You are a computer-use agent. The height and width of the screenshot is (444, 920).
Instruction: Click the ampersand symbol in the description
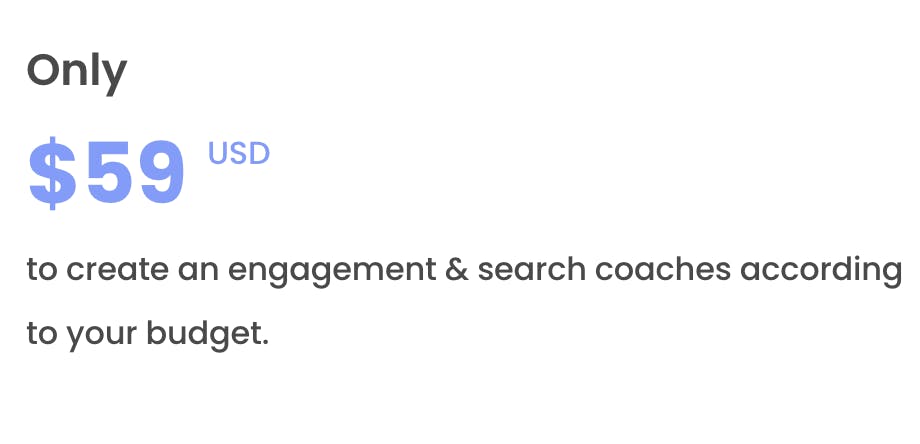[456, 269]
